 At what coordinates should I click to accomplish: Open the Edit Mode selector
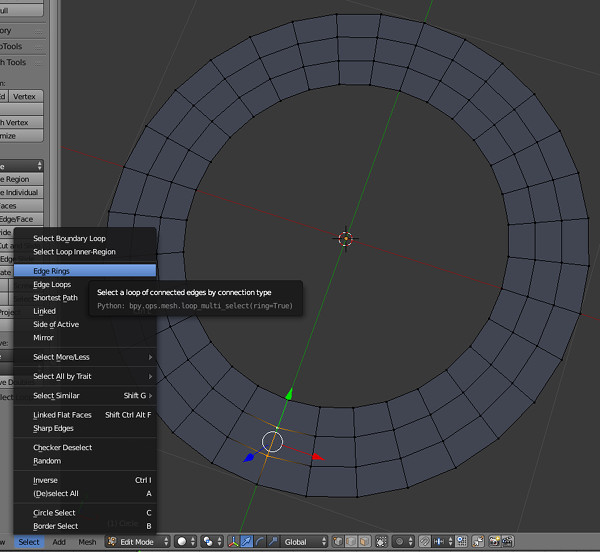pyautogui.click(x=138, y=541)
